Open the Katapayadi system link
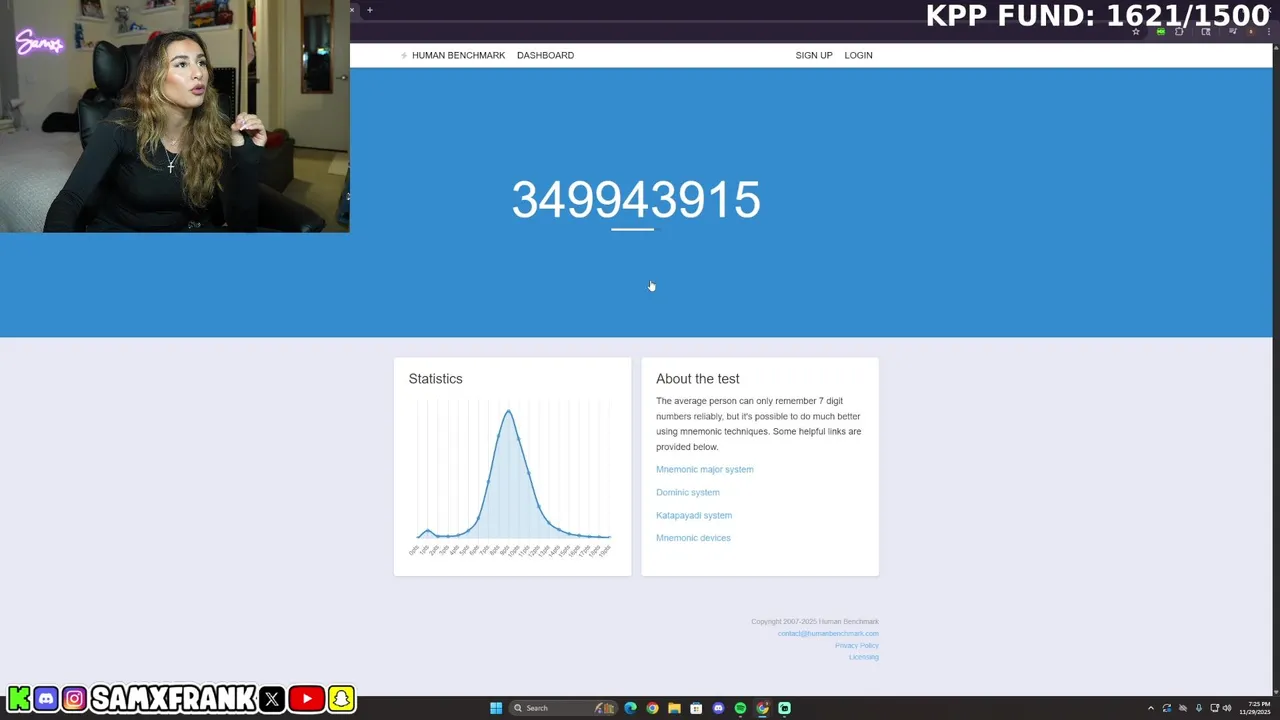Screen dimensions: 1280x720 tap(694, 515)
